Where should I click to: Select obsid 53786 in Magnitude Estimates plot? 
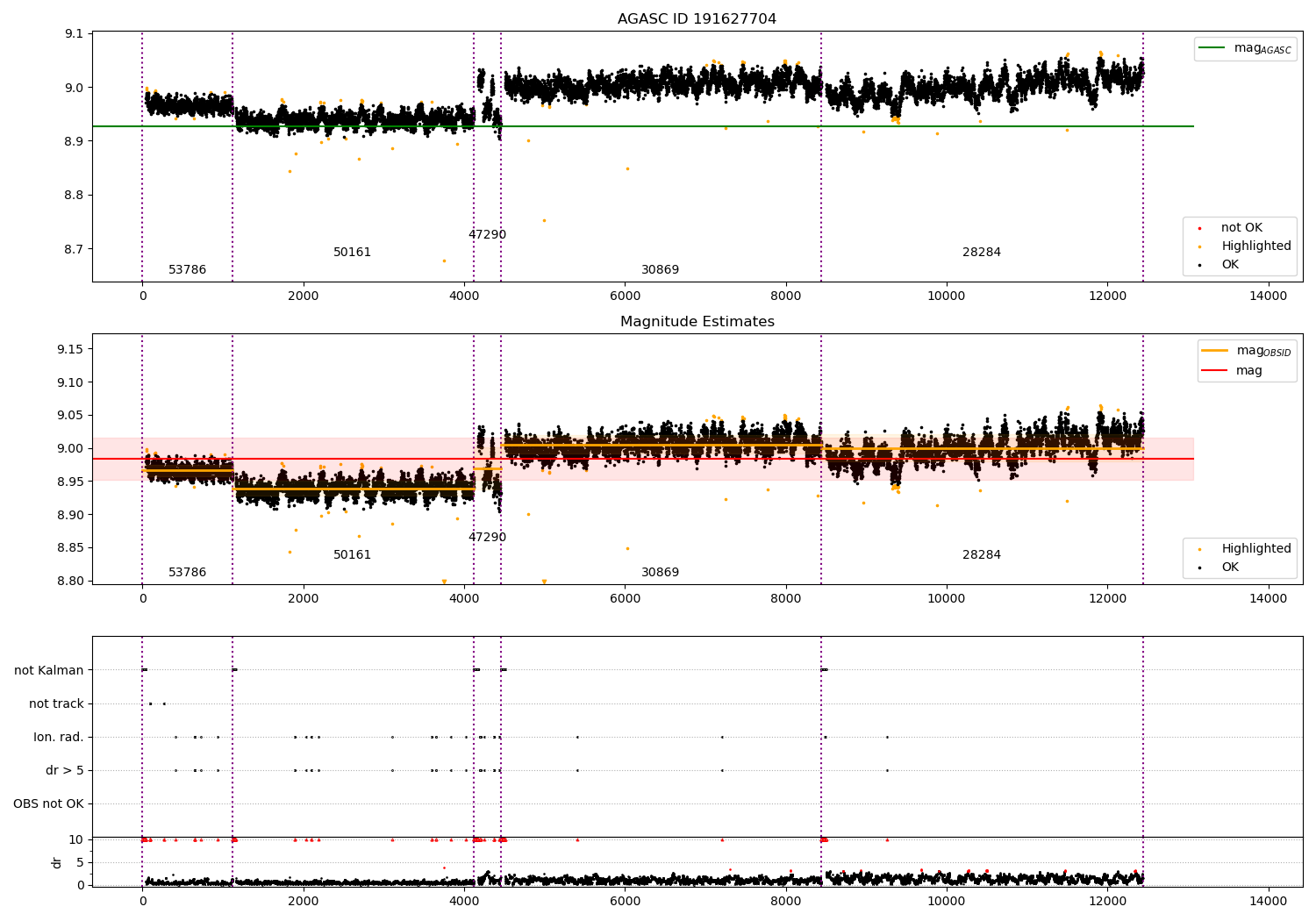point(188,573)
